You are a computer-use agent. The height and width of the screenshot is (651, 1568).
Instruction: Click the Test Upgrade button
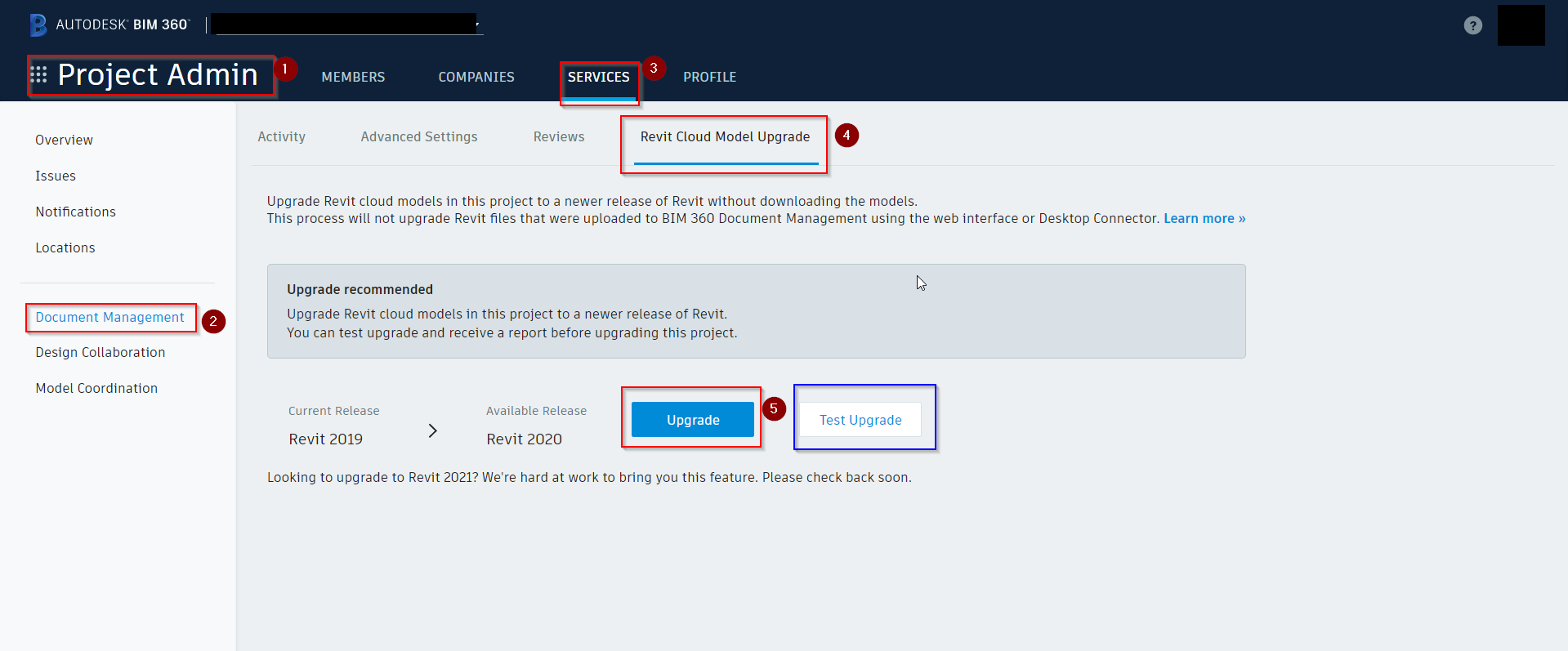coord(860,419)
